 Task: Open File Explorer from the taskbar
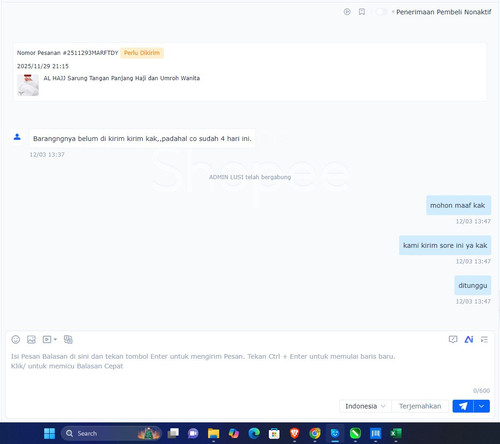(213, 433)
